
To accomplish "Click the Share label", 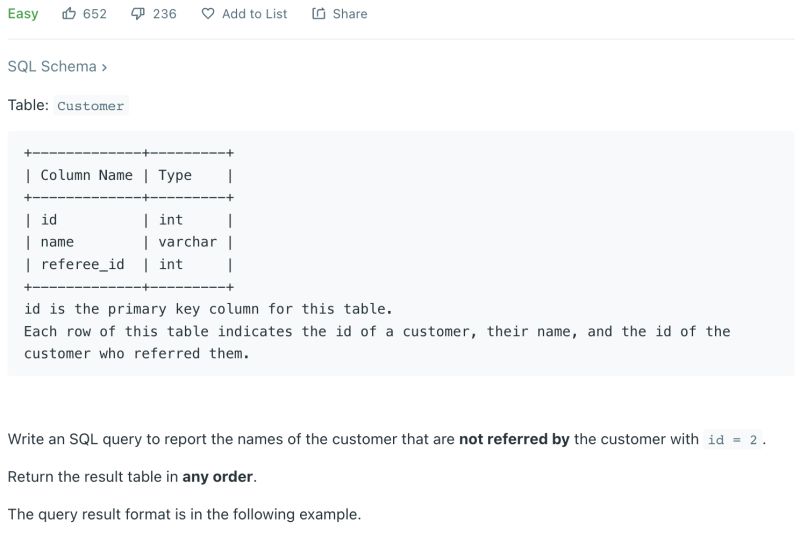I will point(350,14).
